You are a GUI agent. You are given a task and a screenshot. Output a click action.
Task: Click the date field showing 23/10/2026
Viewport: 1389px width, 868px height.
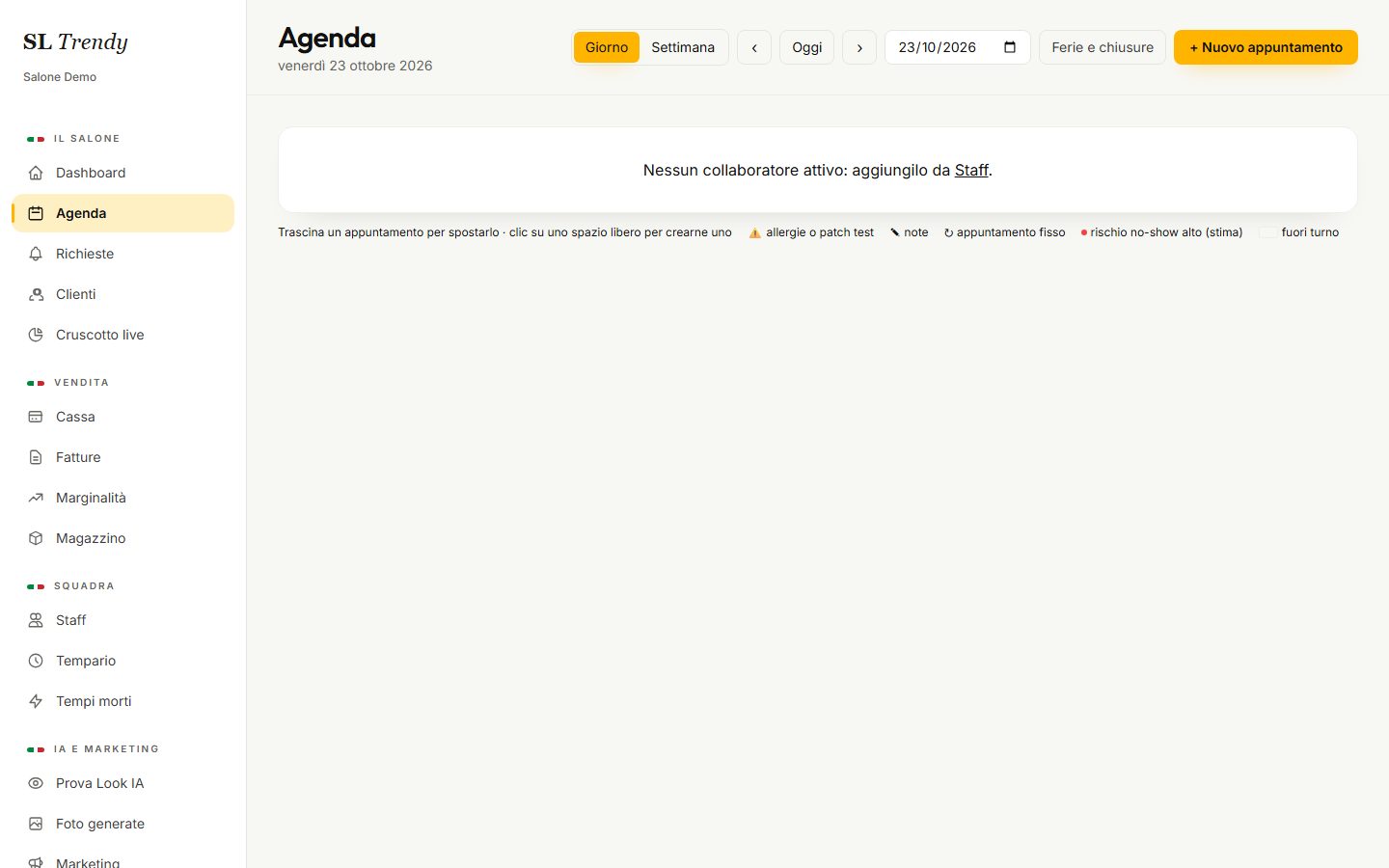pos(958,47)
